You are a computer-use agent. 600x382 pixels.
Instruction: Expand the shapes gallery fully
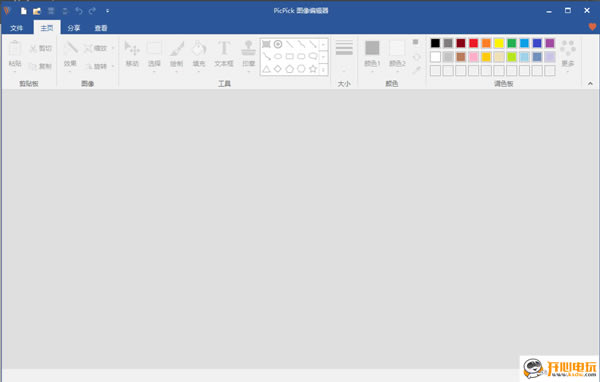(323, 69)
